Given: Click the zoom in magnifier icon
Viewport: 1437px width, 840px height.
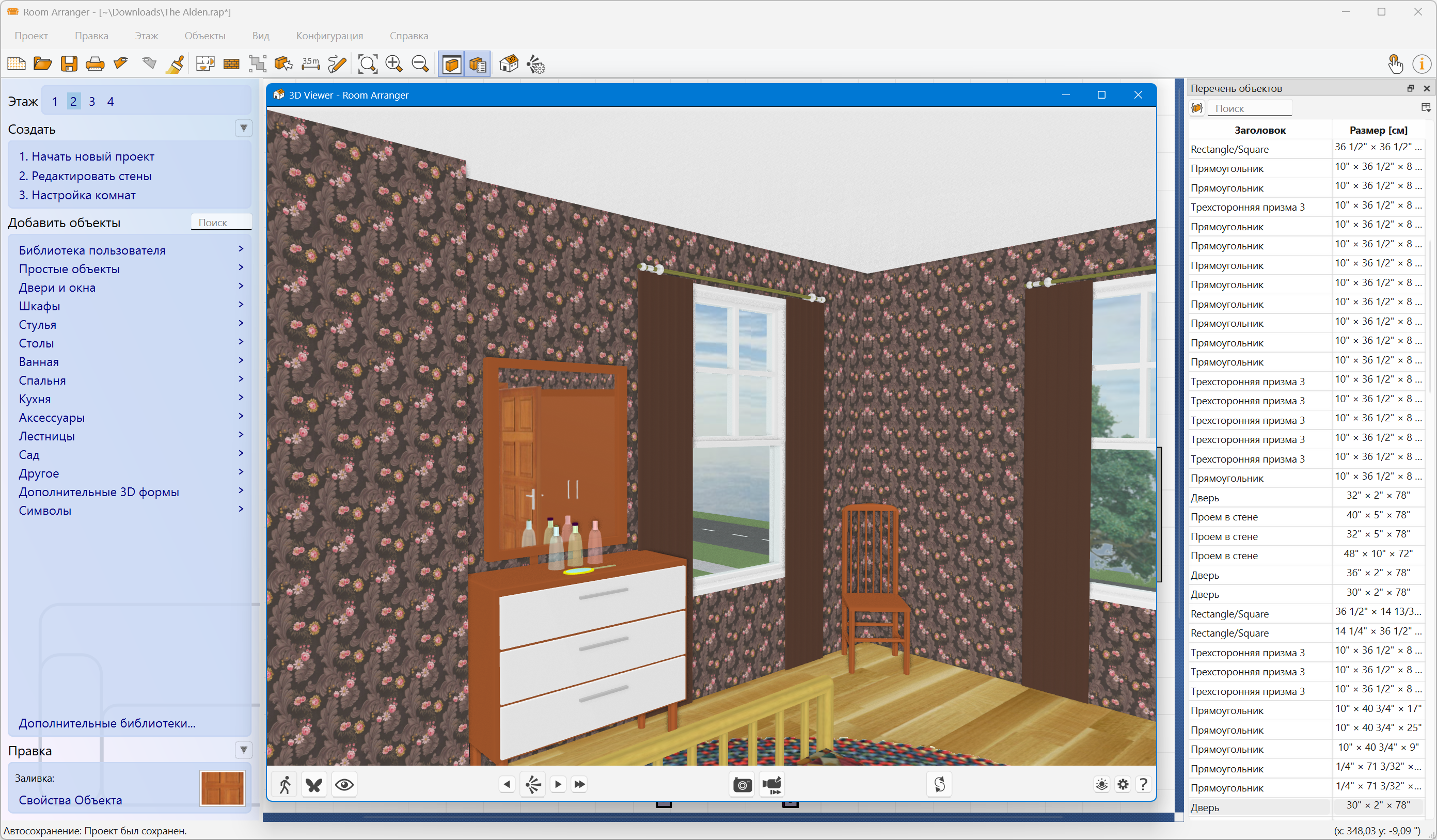Looking at the screenshot, I should (x=394, y=64).
